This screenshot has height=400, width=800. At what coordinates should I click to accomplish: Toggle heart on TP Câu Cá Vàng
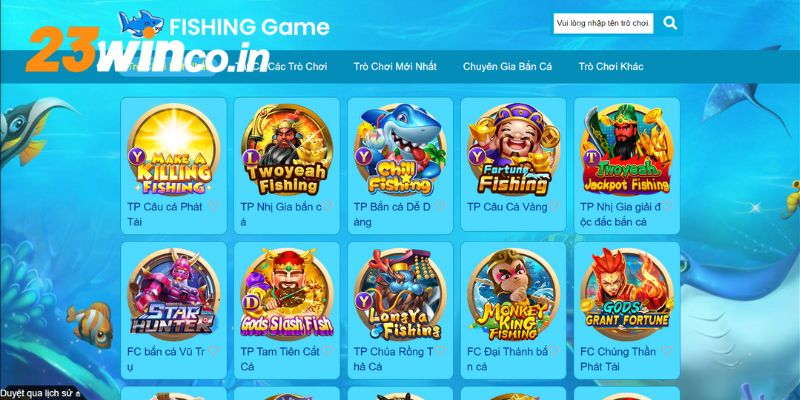point(554,206)
